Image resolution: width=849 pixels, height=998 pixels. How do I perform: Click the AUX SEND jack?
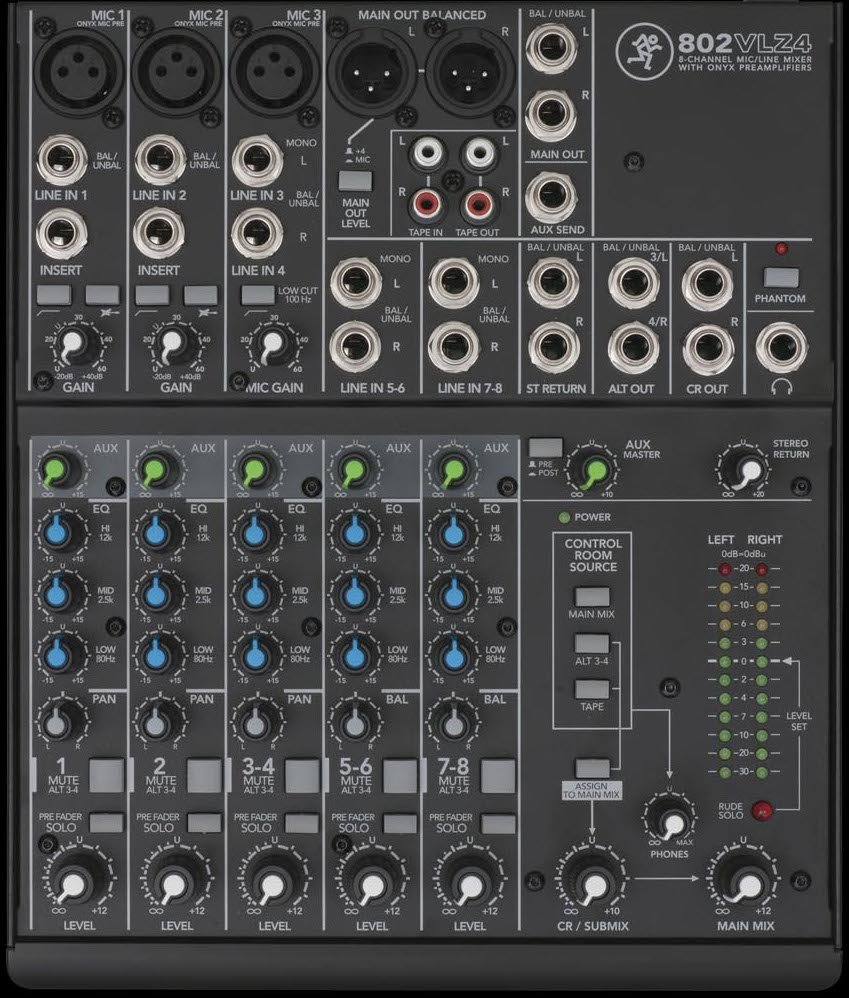tap(551, 198)
